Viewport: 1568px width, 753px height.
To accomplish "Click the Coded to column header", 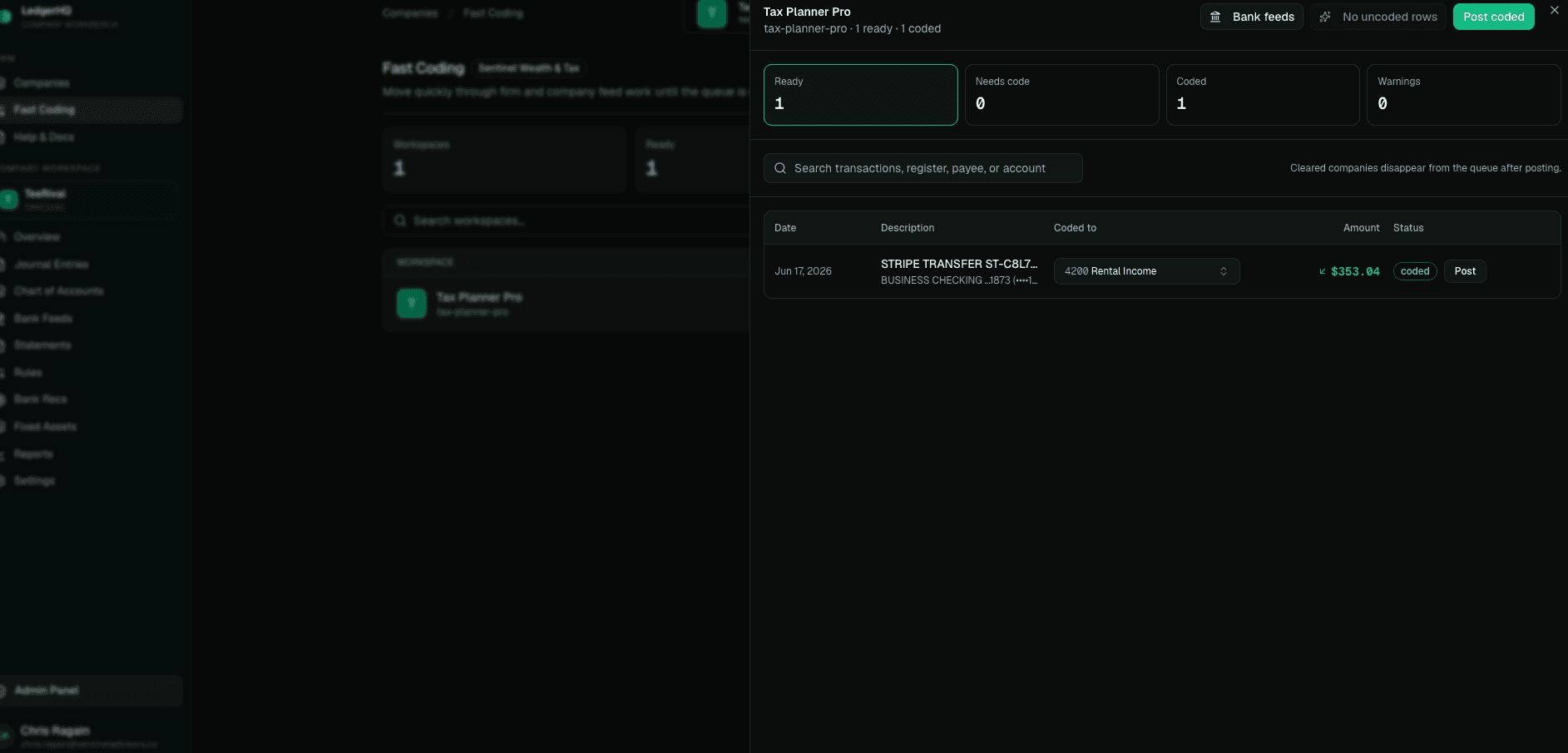I will 1075,228.
